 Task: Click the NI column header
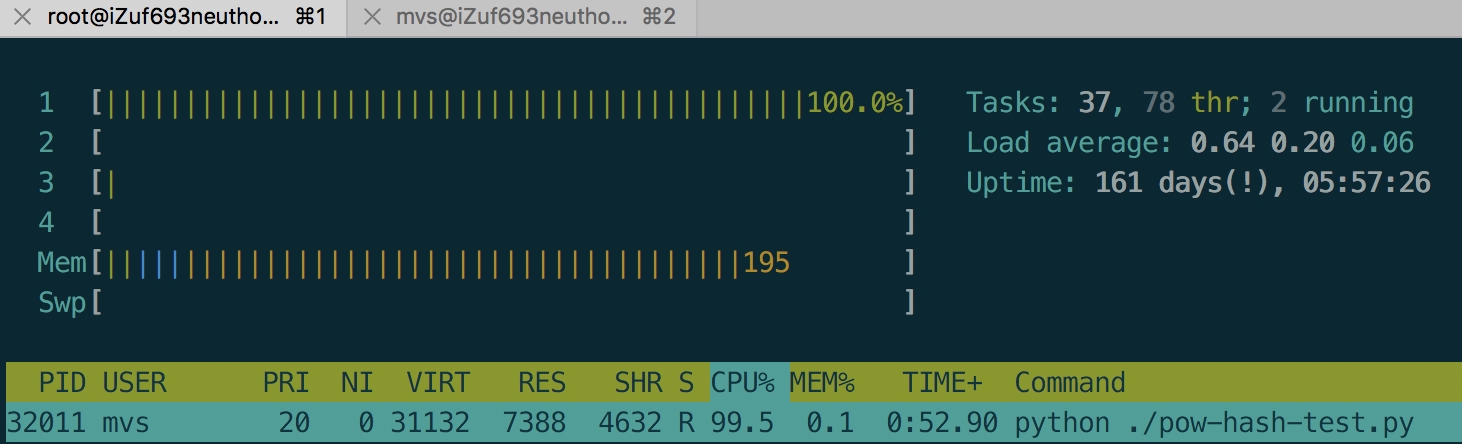coord(357,383)
